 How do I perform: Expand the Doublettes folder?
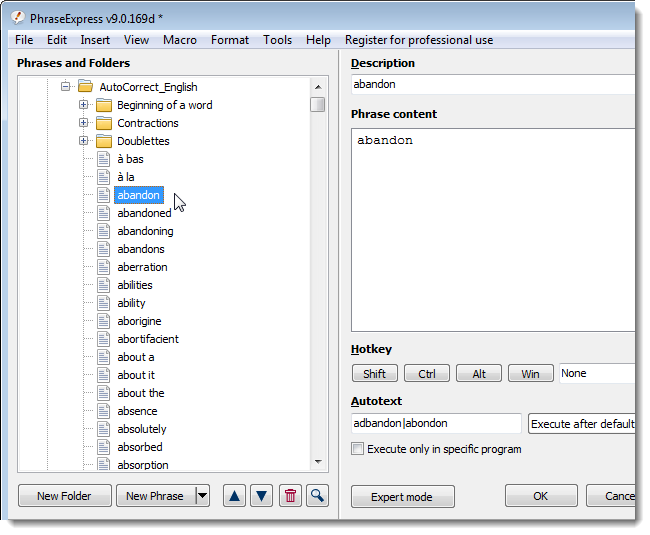point(83,140)
